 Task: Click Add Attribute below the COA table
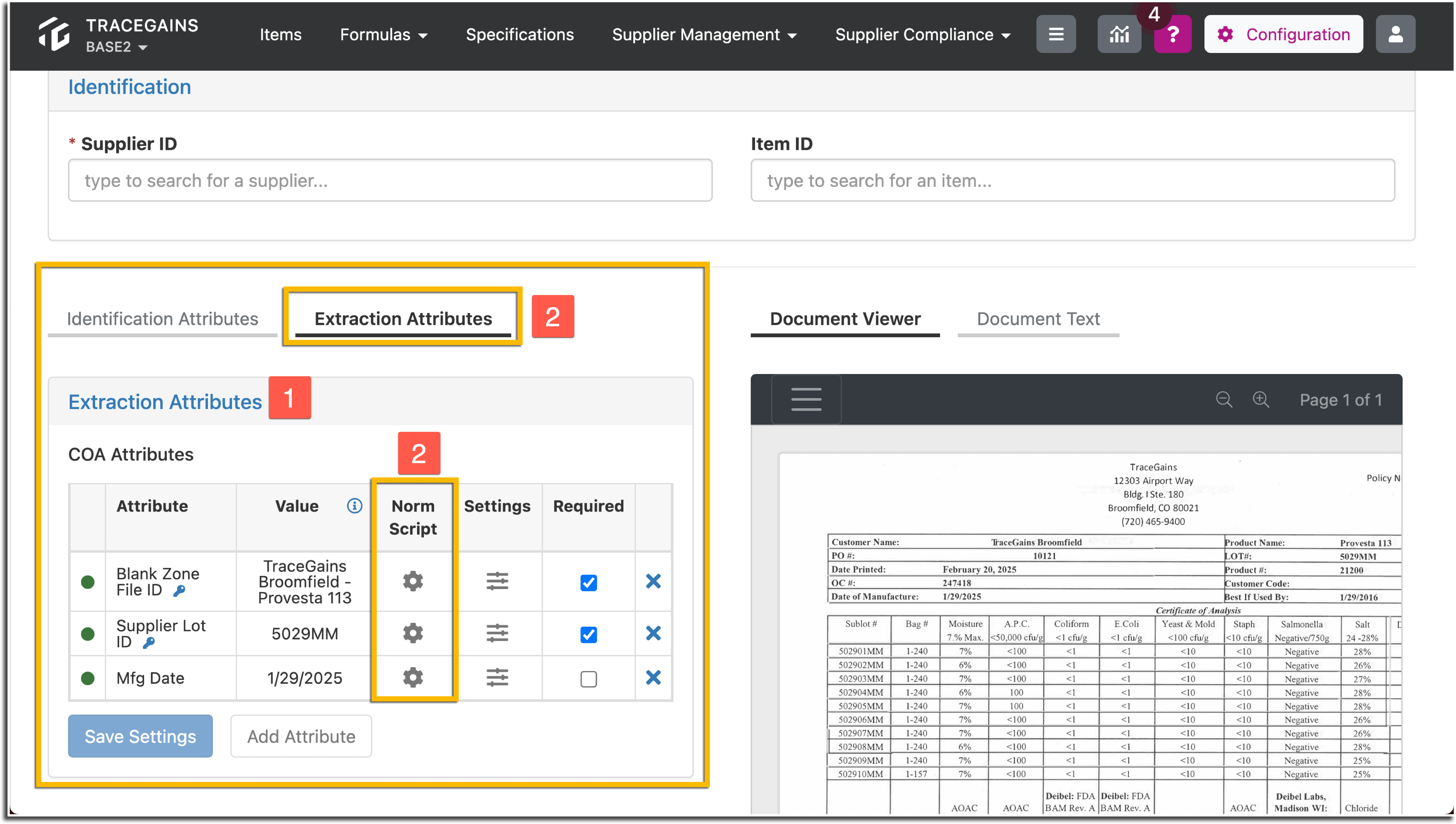[300, 736]
